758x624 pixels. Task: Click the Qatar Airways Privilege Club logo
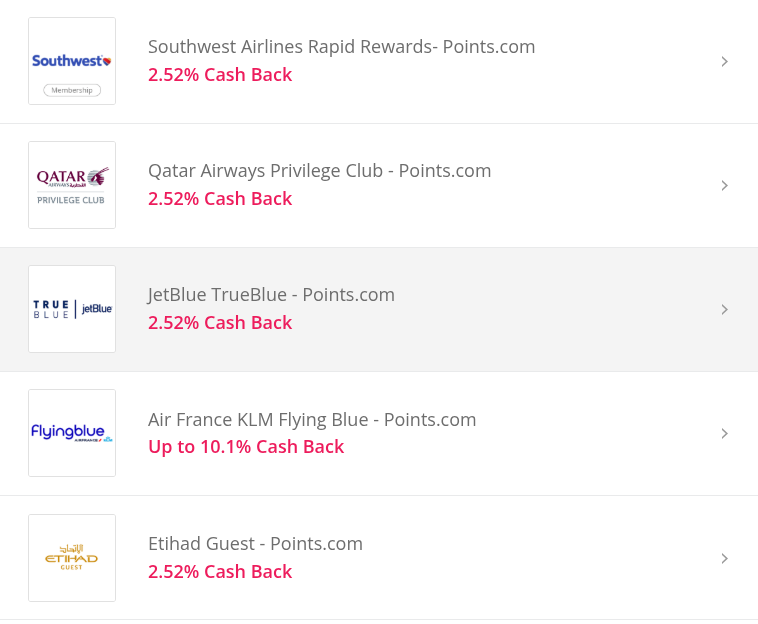pos(72,185)
